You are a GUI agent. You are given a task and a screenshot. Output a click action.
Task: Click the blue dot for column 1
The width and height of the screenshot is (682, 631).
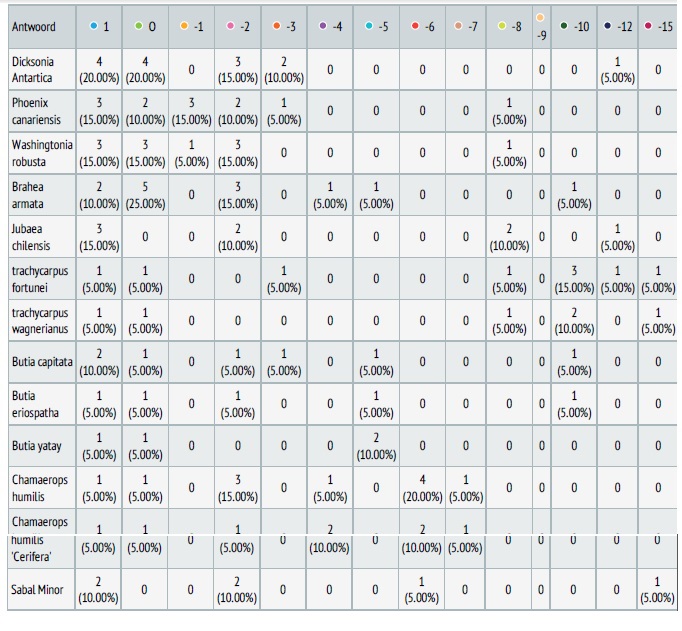[93, 26]
